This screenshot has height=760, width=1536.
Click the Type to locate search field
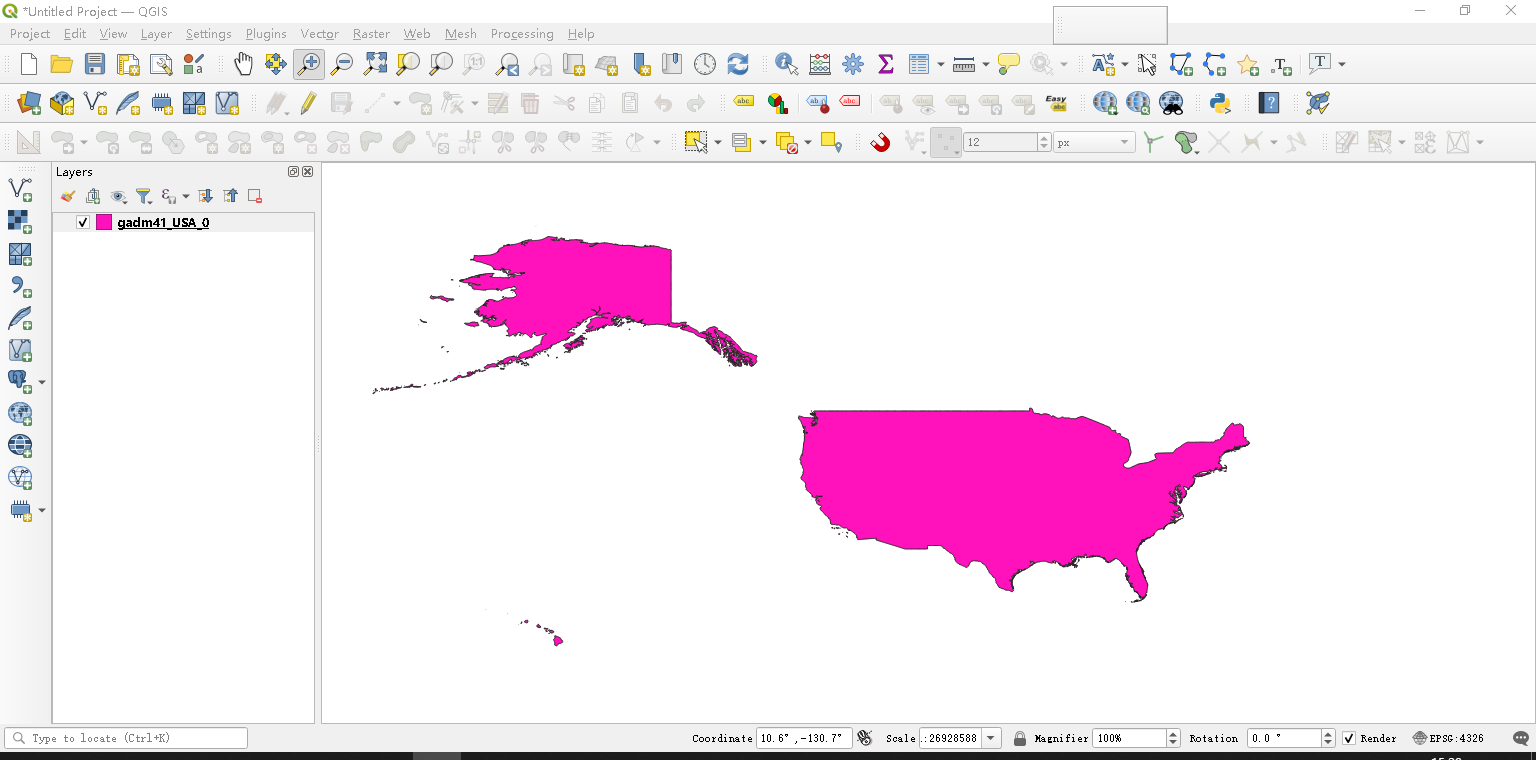[126, 738]
